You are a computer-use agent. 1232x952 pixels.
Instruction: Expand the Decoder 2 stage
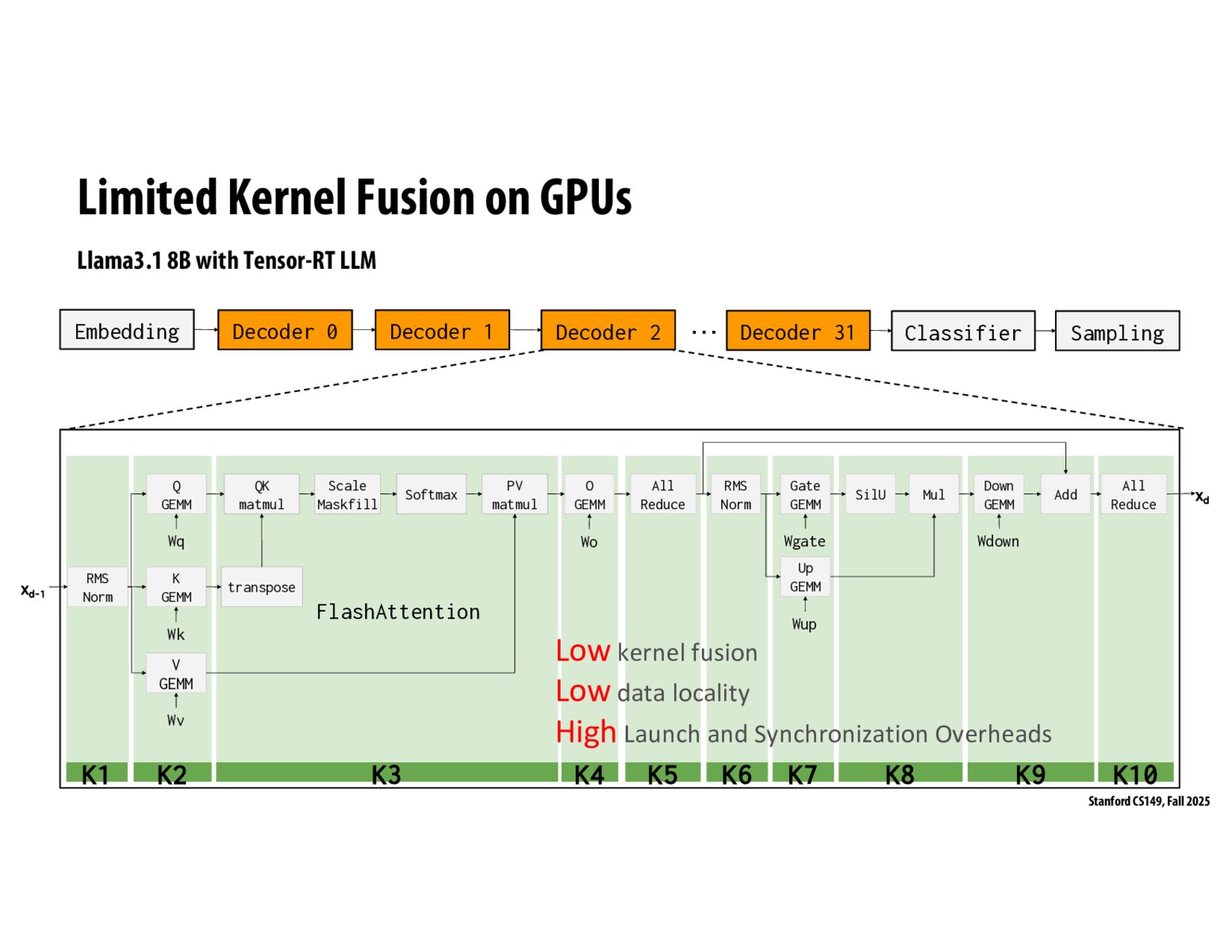[608, 331]
